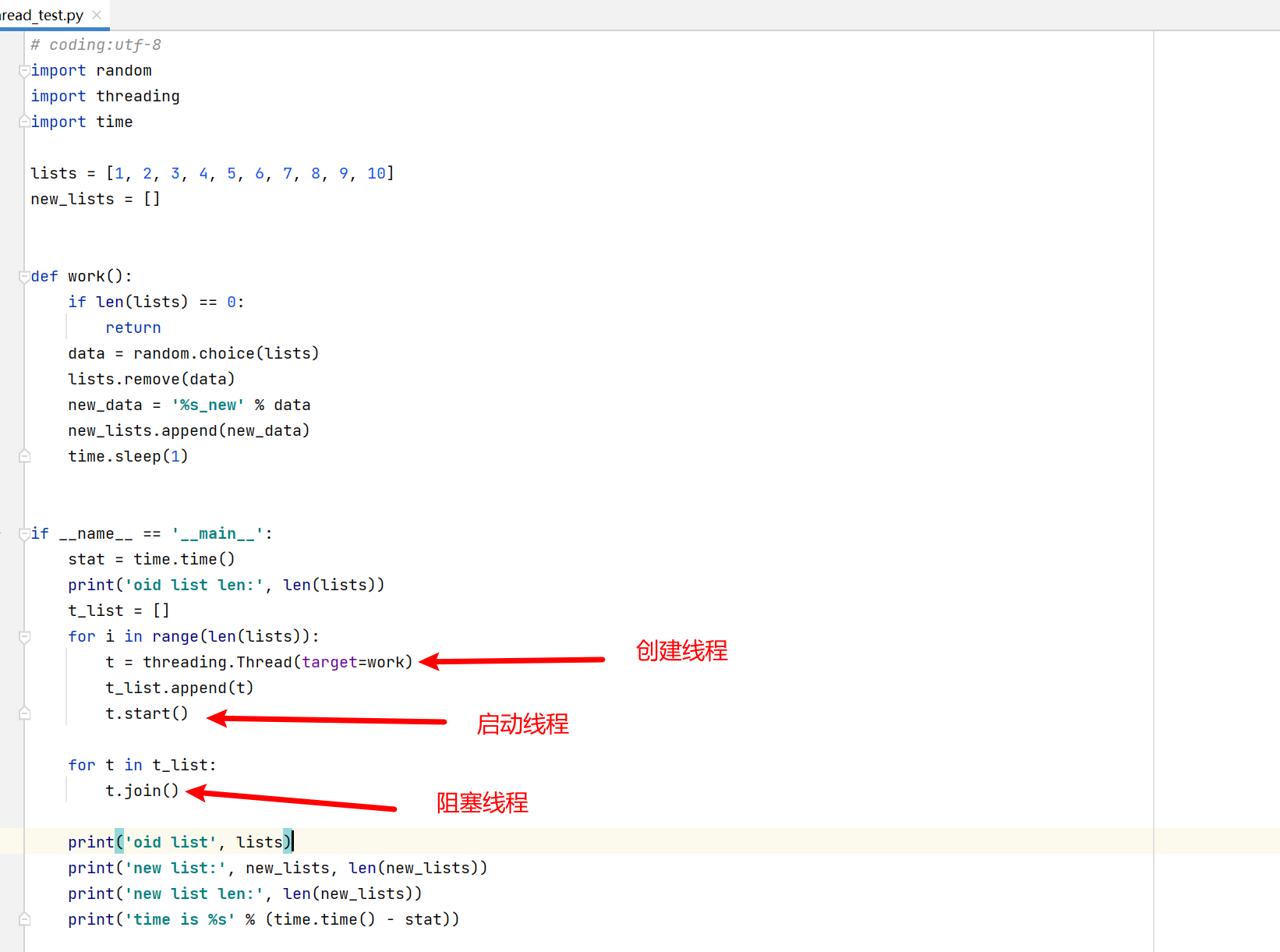Click fold end marker at time.sleep(1) line
Image resolution: width=1280 pixels, height=952 pixels.
pos(24,457)
